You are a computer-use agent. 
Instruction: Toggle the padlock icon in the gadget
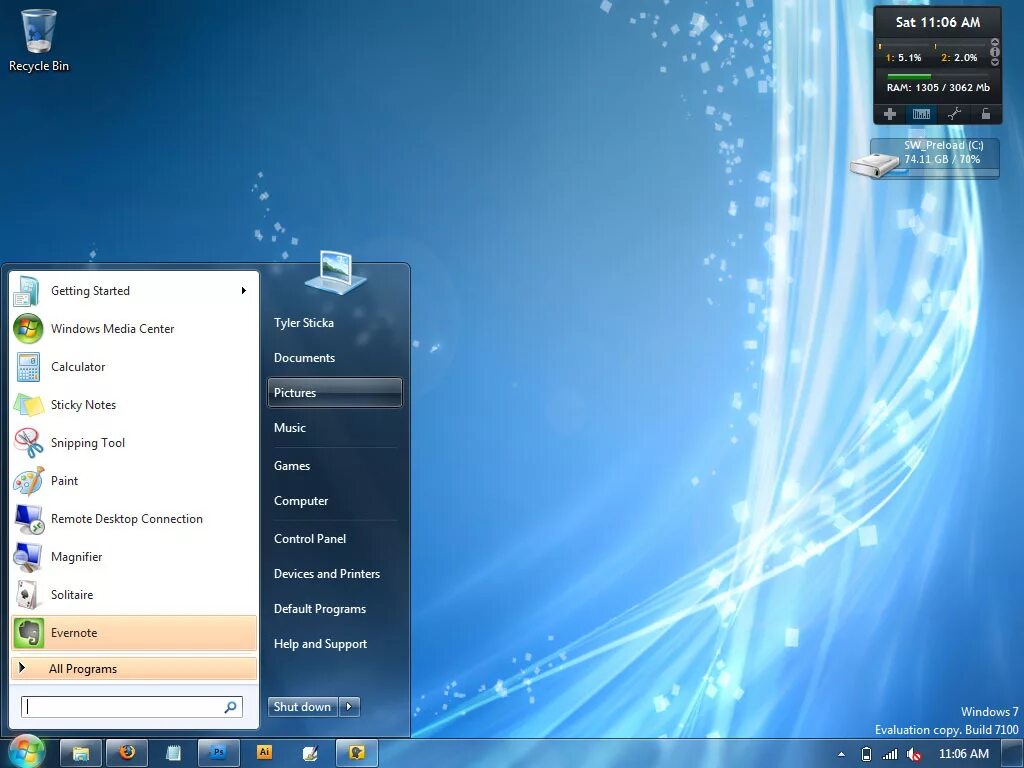[985, 114]
